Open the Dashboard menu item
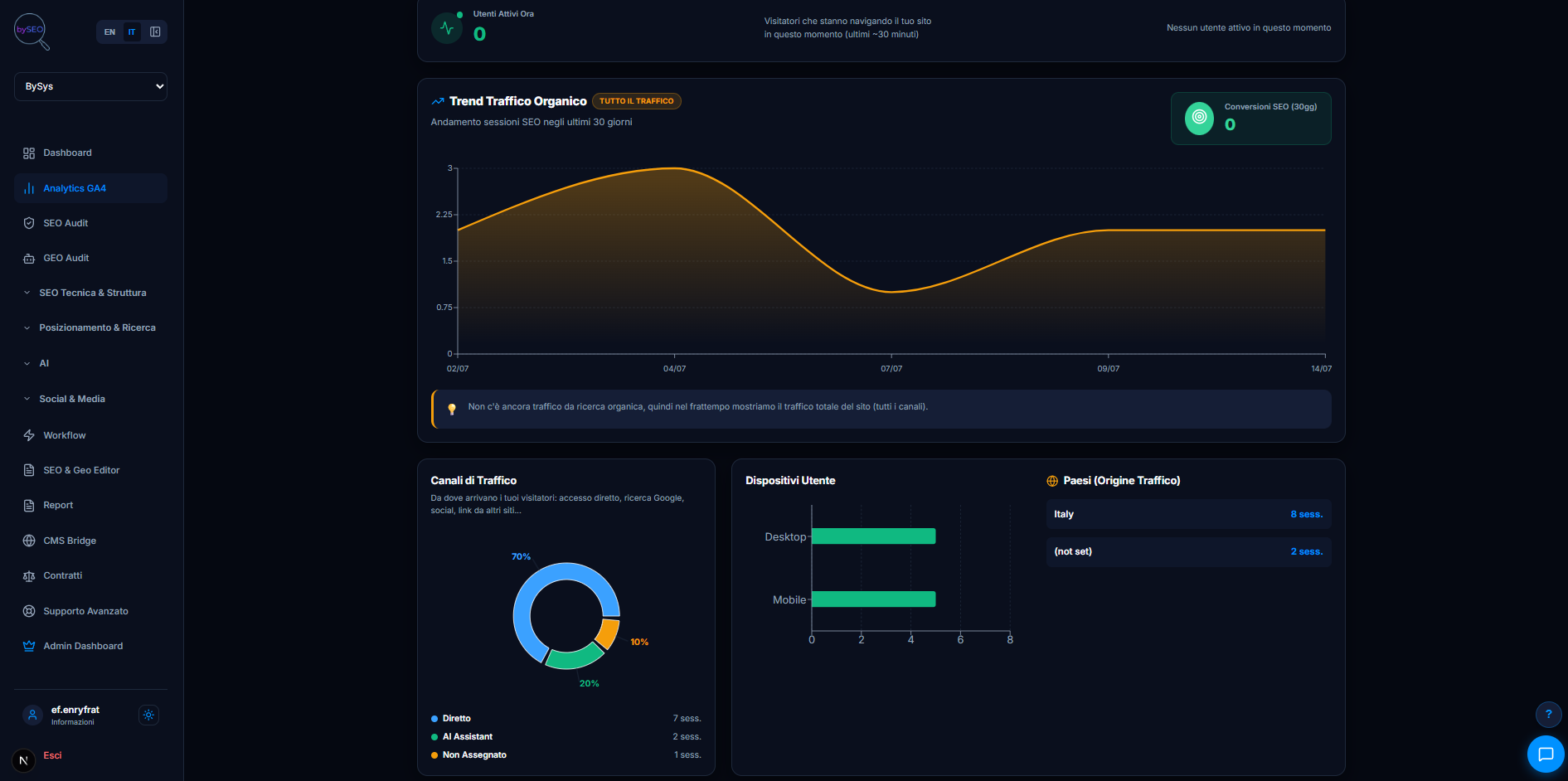 (90, 153)
